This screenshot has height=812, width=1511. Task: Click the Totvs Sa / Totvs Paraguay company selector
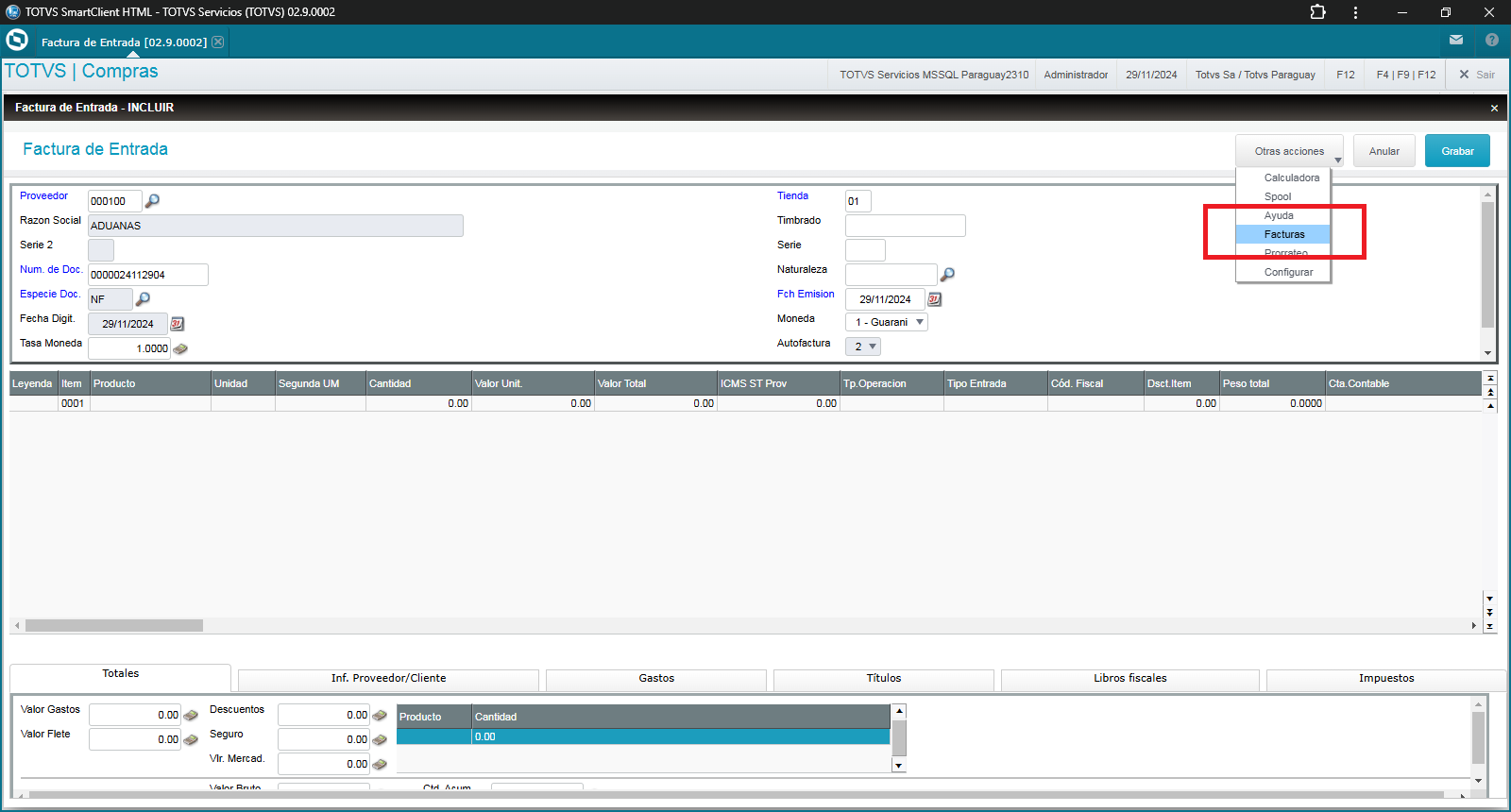point(1255,75)
